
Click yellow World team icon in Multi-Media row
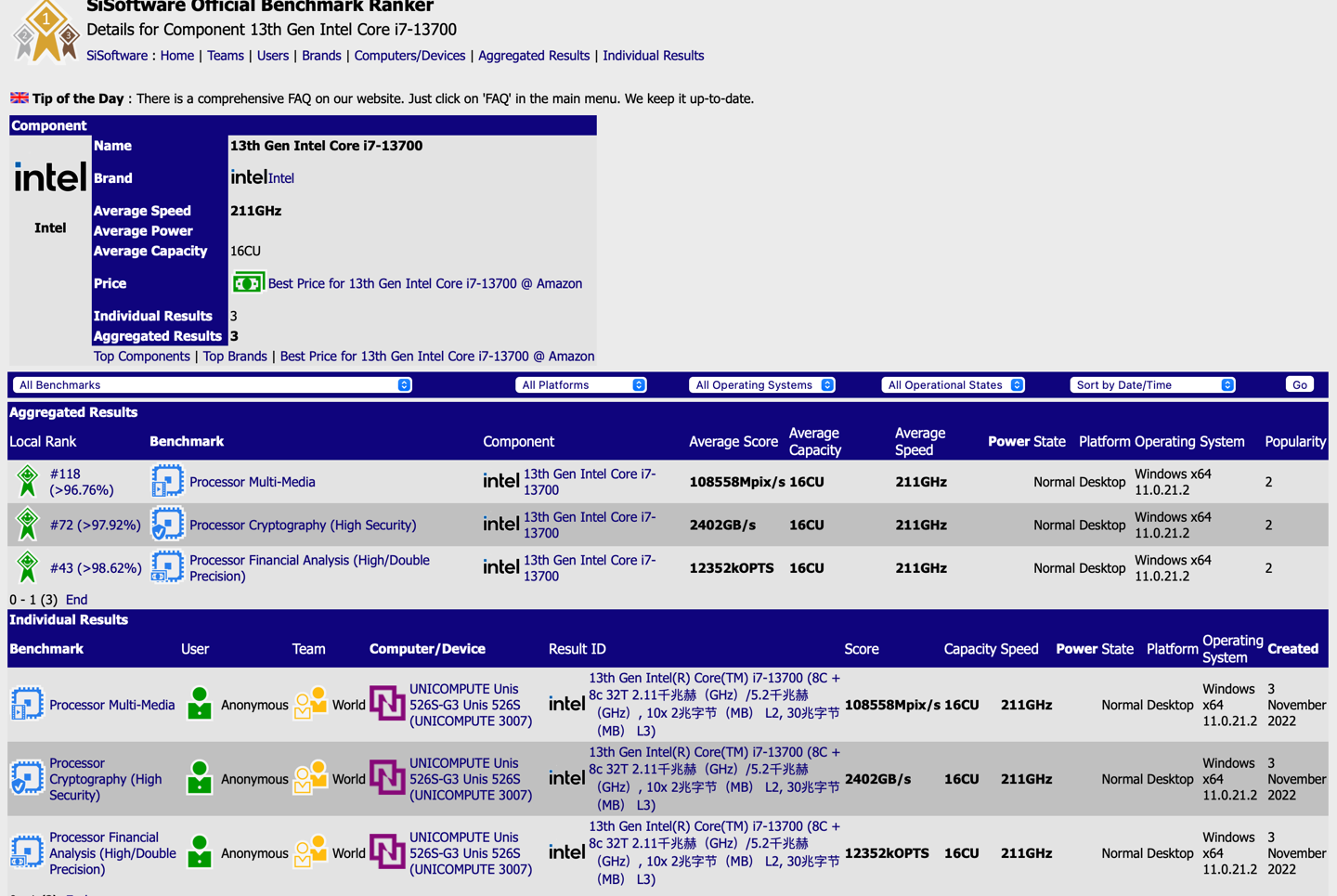310,704
